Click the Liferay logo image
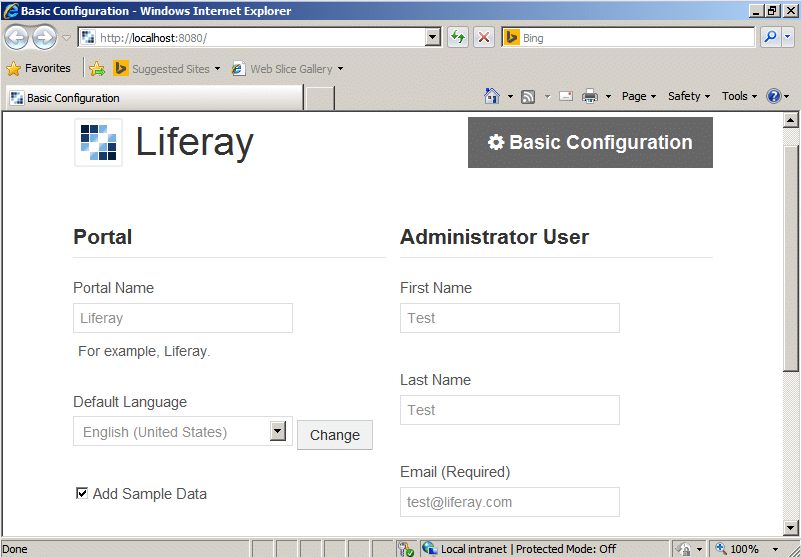The image size is (801, 557). (99, 143)
